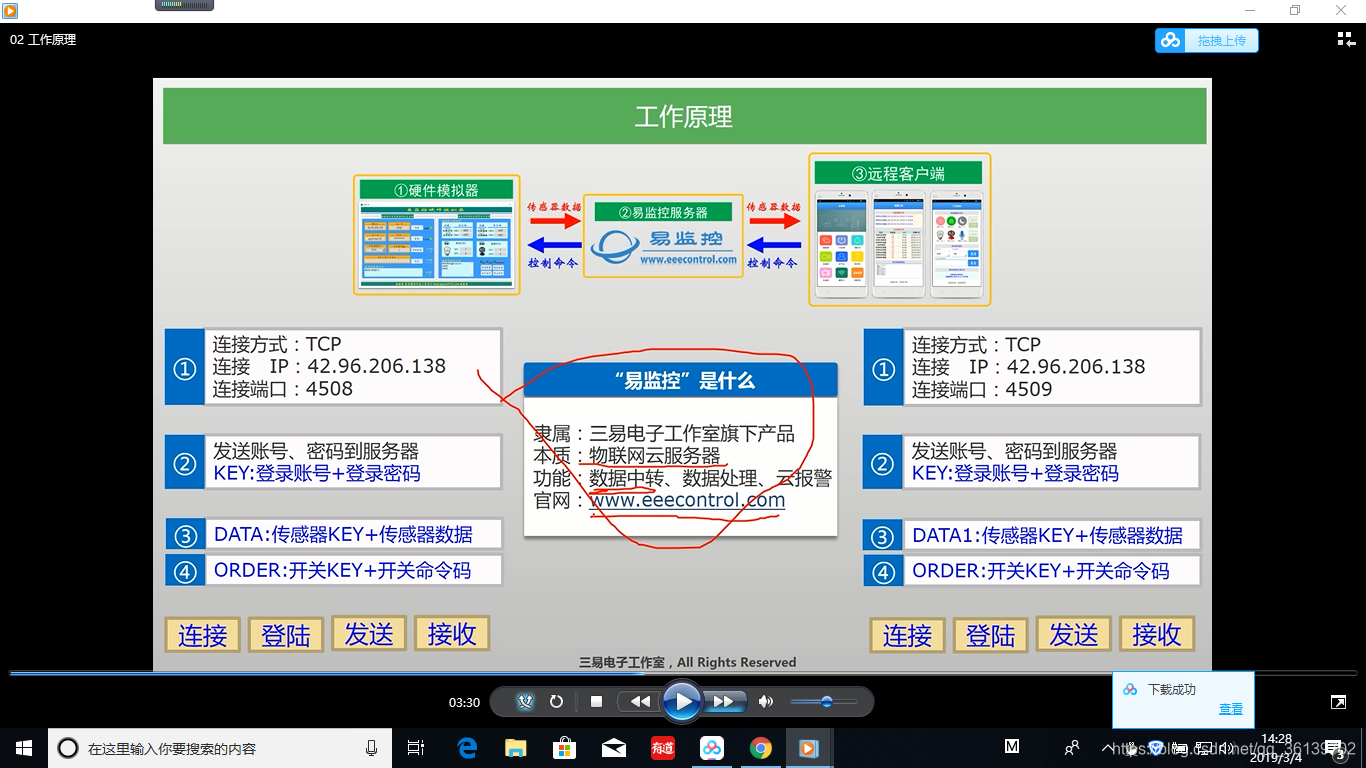Click the 易监控 server logo
The image size is (1366, 768).
(663, 245)
